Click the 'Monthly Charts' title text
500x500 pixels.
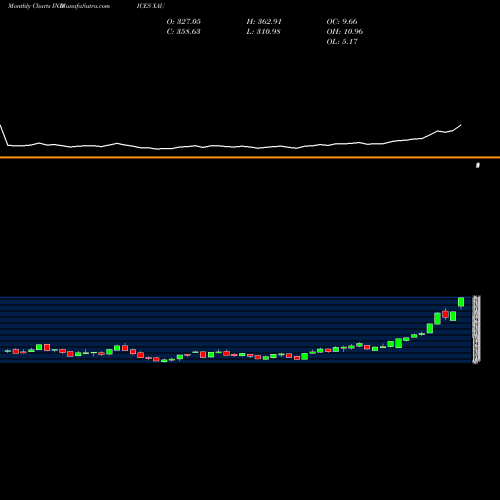coord(29,6)
